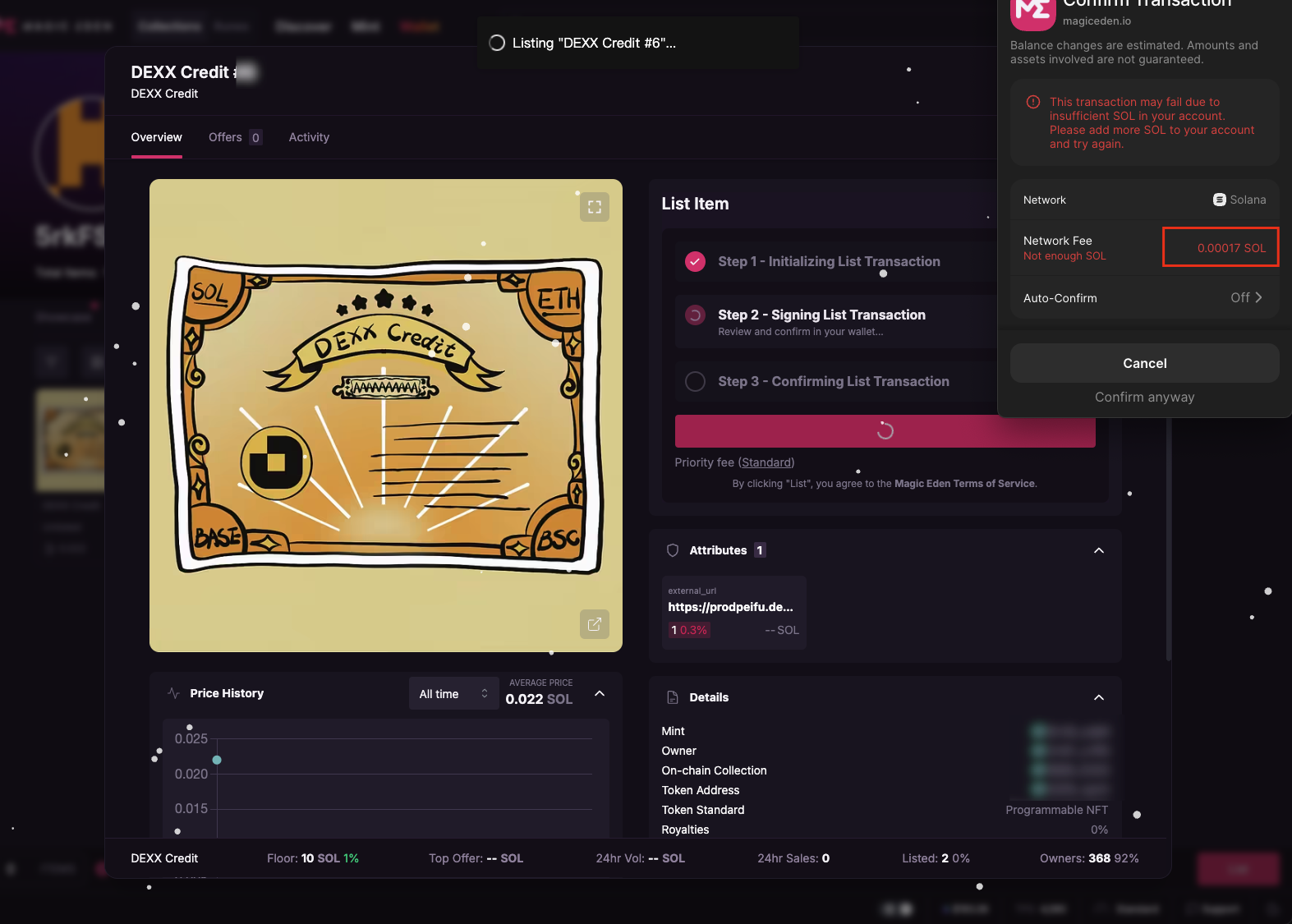Click the Details document icon
Screen dimensions: 1292x924
pyautogui.click(x=673, y=697)
